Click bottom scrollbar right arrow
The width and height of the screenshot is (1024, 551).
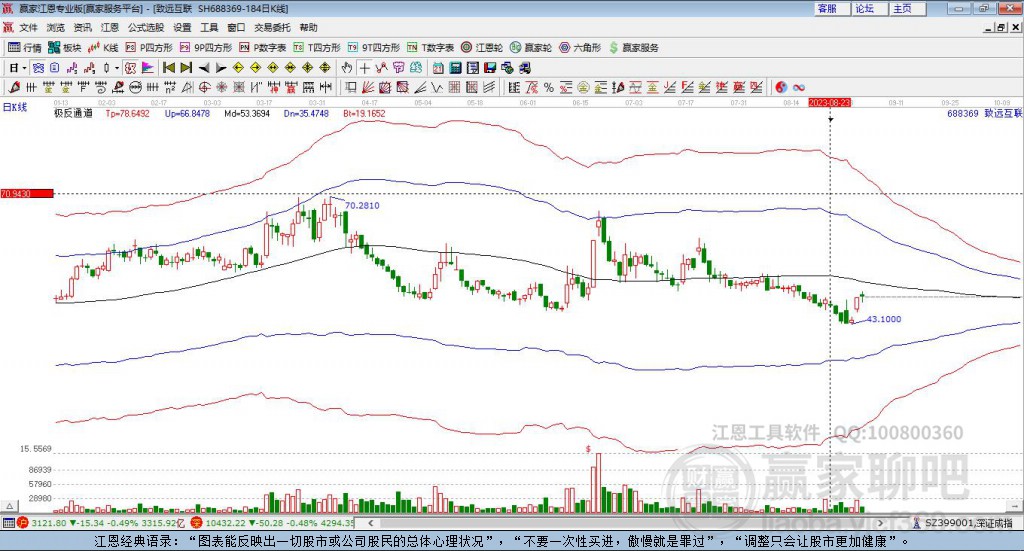880,523
